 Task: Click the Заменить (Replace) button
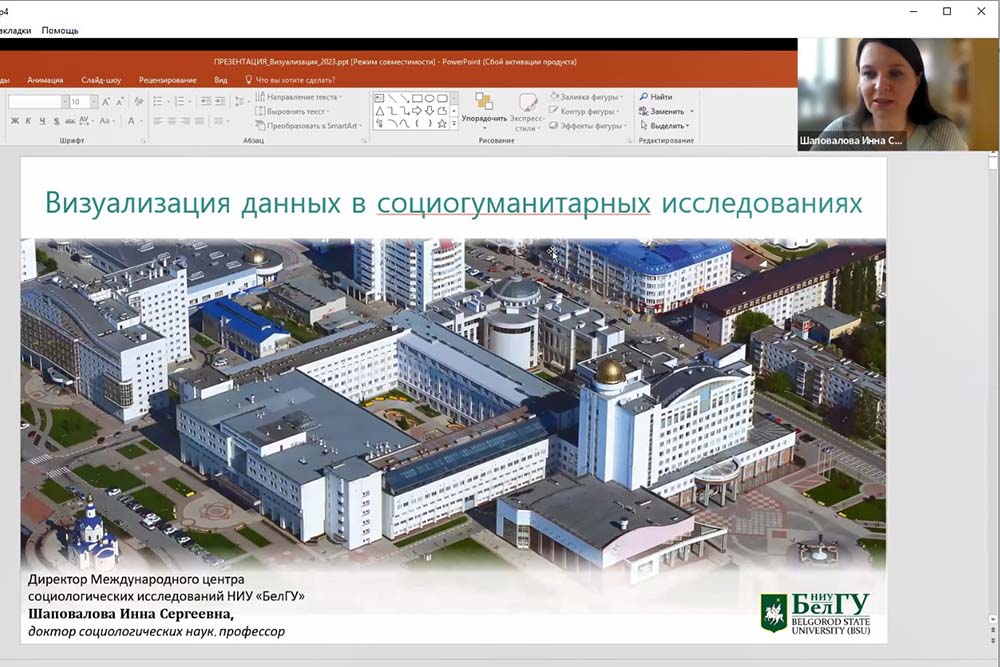(666, 111)
